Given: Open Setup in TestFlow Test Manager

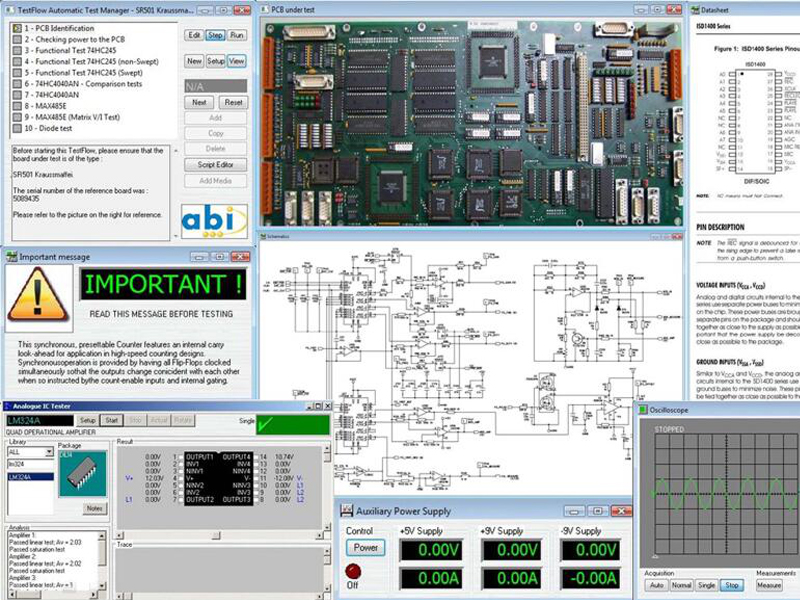Looking at the screenshot, I should click(215, 61).
